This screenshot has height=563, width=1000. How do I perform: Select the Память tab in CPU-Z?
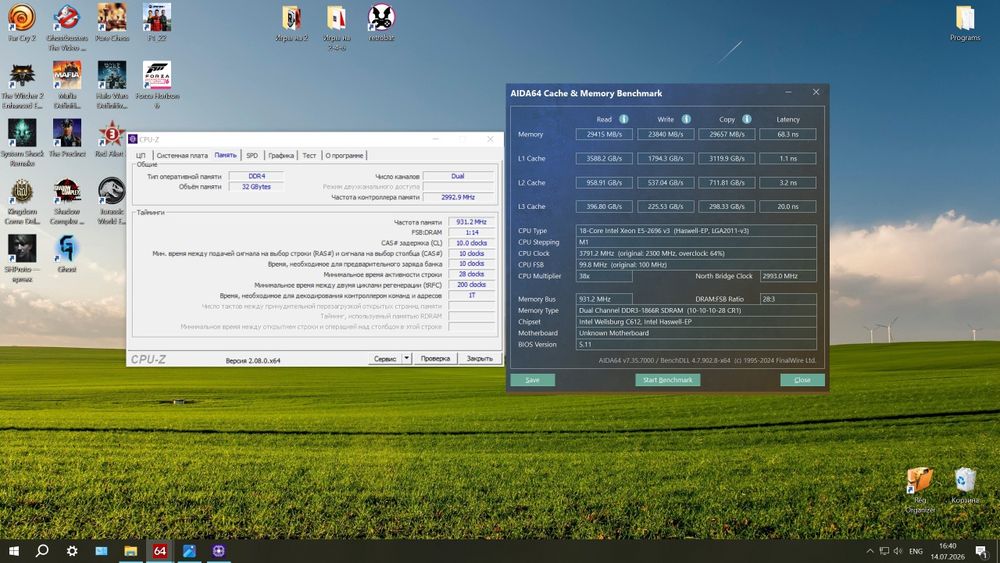click(225, 155)
